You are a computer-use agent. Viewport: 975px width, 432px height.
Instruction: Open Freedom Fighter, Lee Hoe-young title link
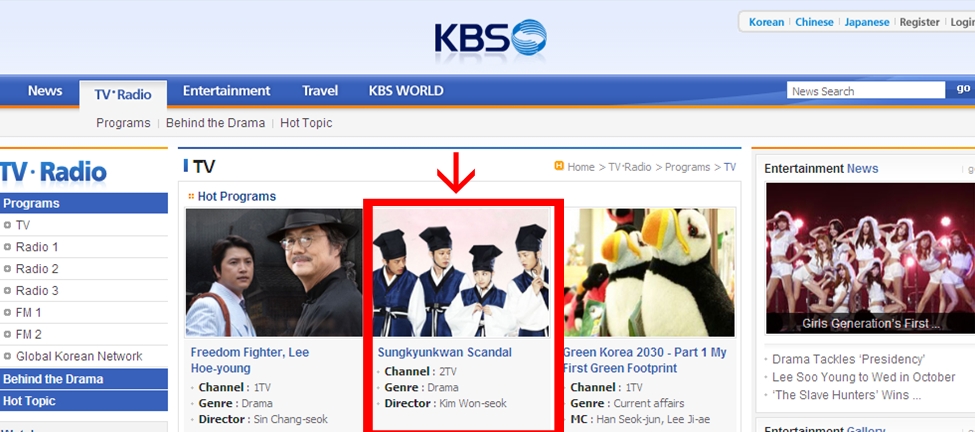[x=250, y=360]
